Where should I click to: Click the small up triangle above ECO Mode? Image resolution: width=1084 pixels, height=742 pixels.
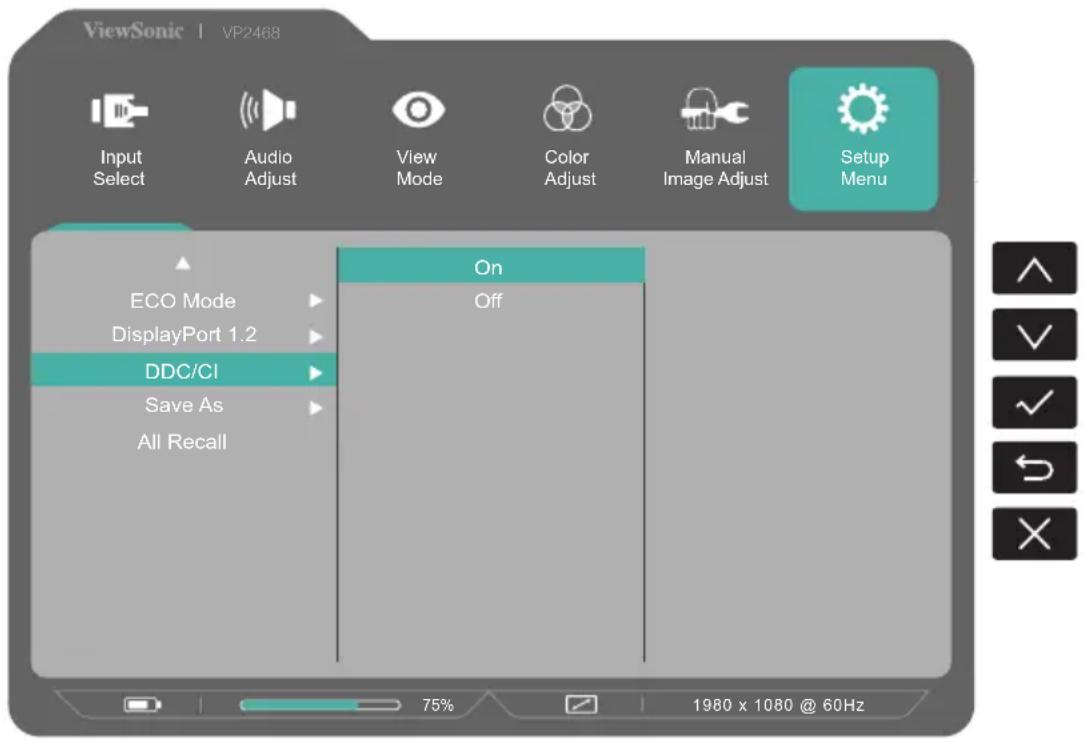[x=183, y=263]
